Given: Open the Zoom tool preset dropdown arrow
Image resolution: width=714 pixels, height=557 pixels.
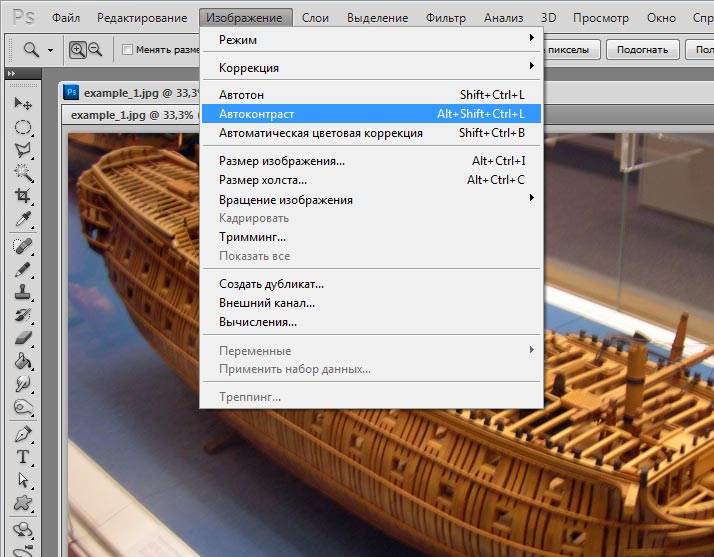Looking at the screenshot, I should (50, 50).
